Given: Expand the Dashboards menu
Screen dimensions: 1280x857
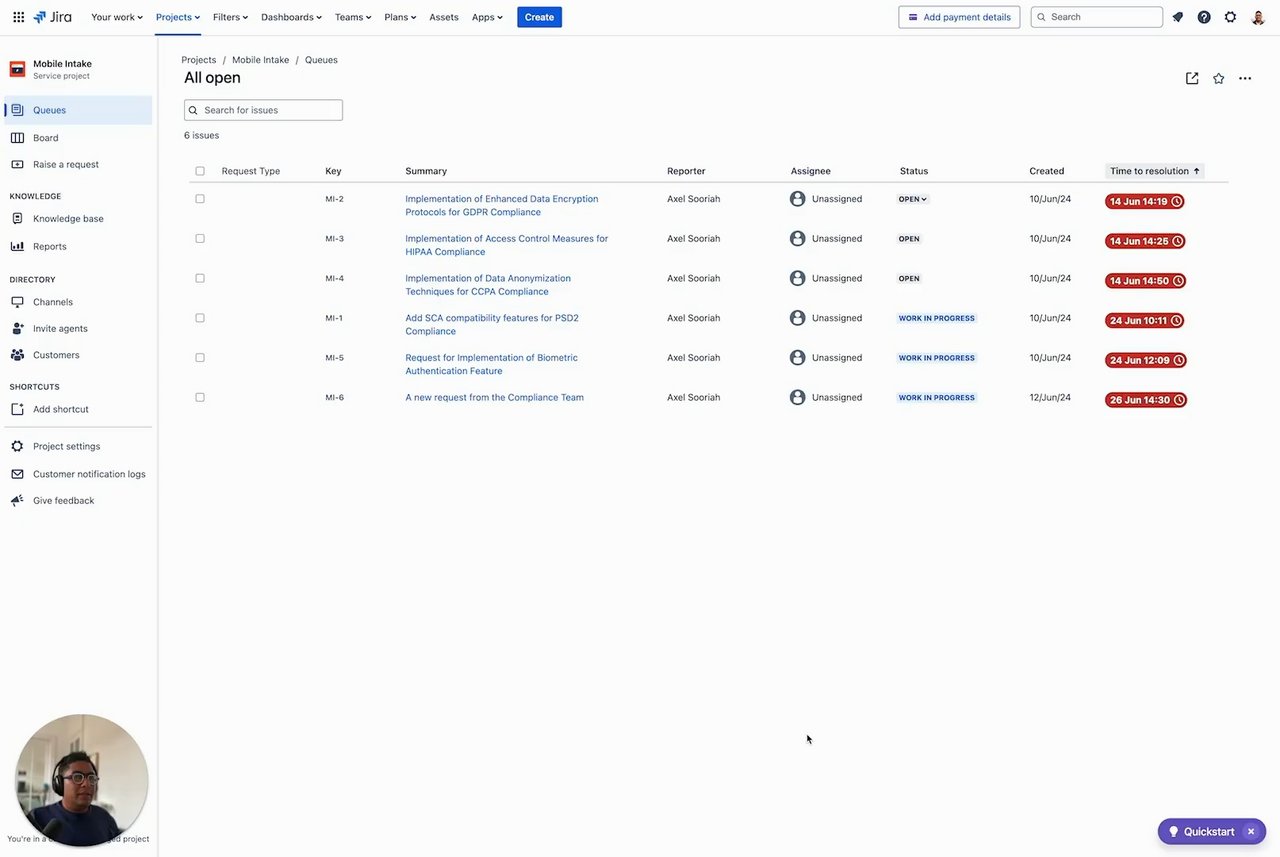Looking at the screenshot, I should click(x=291, y=17).
